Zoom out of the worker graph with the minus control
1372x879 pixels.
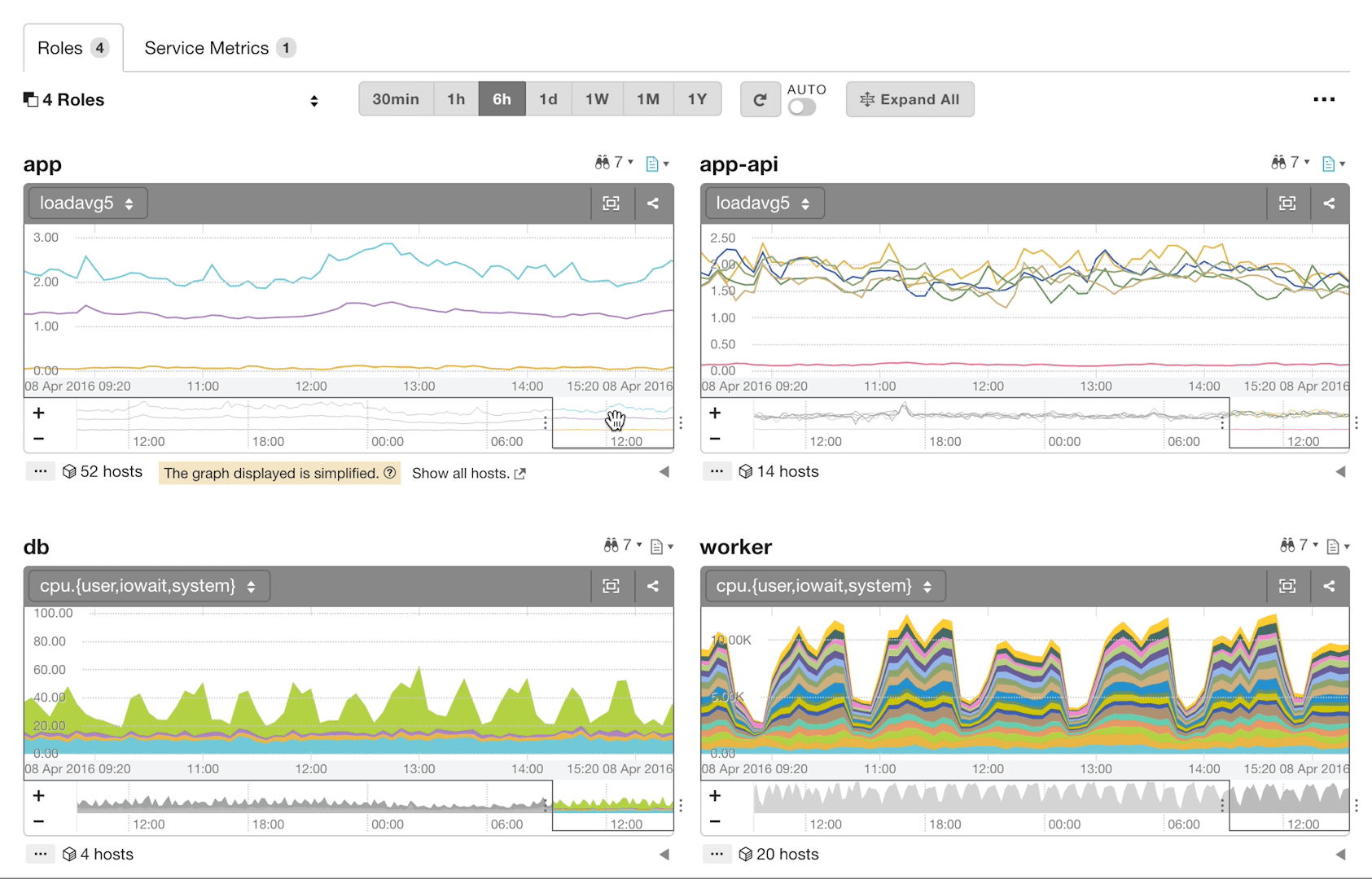[x=715, y=820]
